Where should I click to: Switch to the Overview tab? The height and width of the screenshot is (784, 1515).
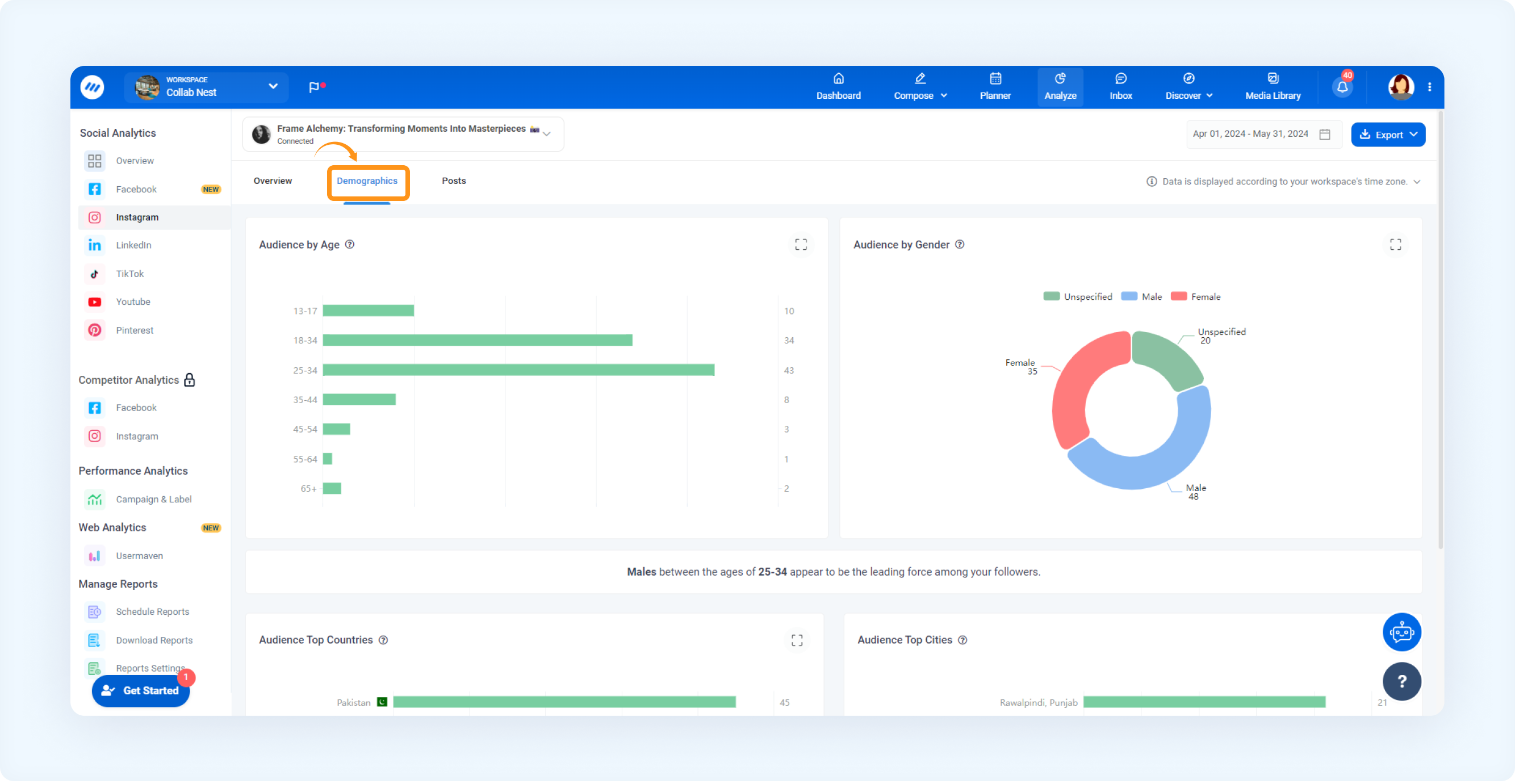click(273, 181)
